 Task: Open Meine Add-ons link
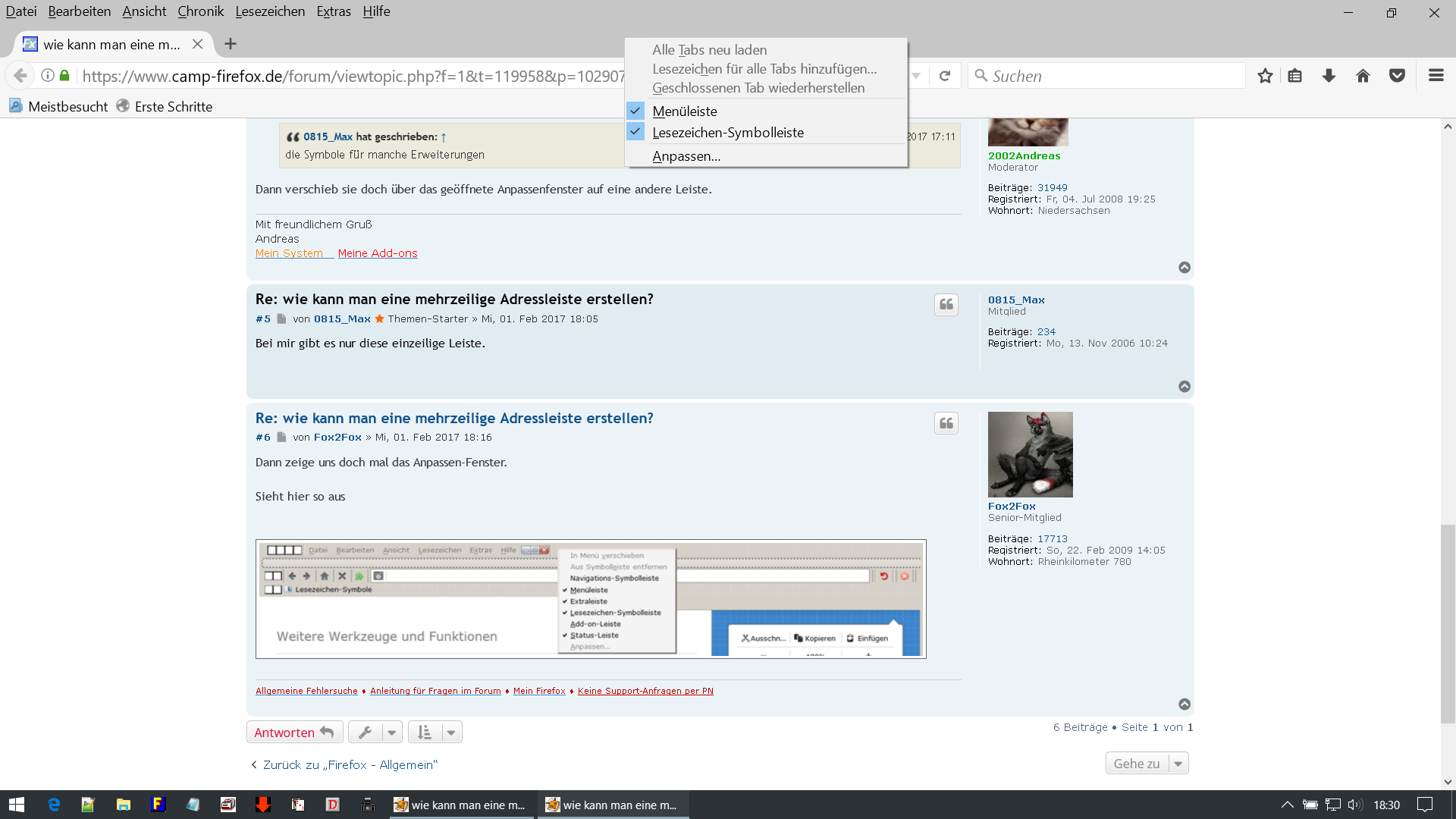pyautogui.click(x=378, y=253)
